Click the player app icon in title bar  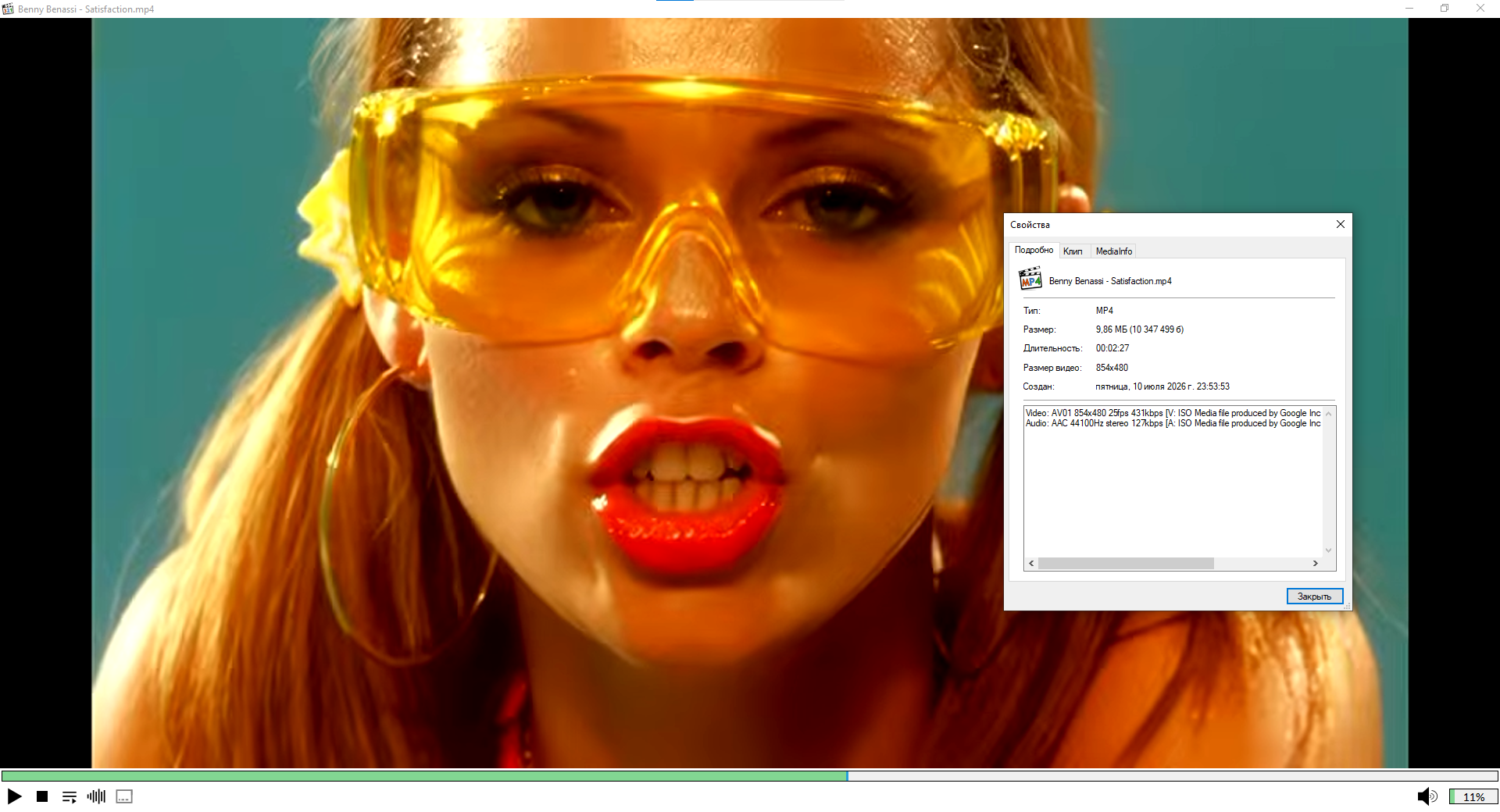point(8,9)
